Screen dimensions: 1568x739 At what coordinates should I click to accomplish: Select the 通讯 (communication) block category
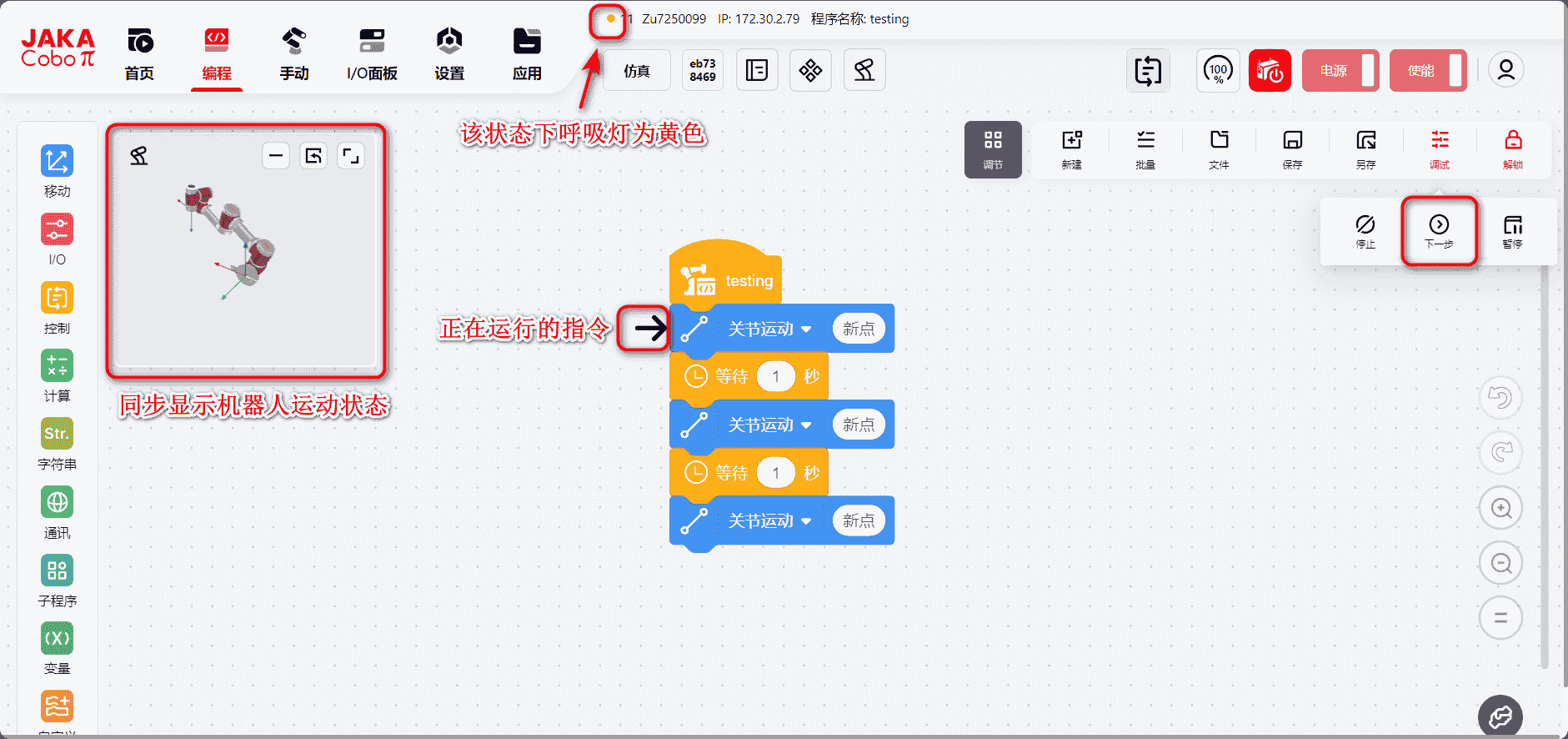[57, 512]
